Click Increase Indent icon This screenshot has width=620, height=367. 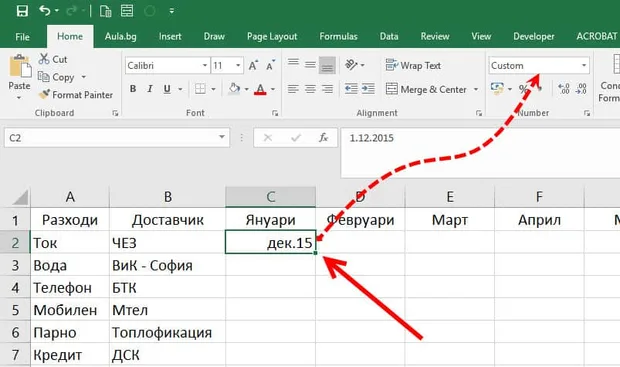pos(368,89)
